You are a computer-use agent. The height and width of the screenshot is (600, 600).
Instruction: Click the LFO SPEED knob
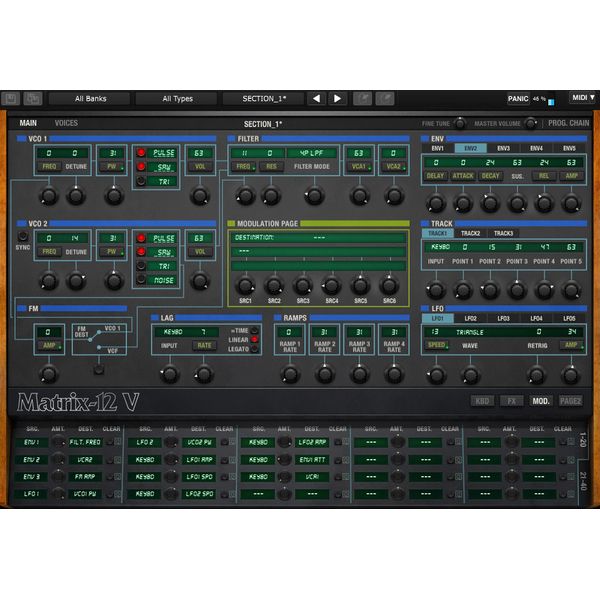pos(436,375)
